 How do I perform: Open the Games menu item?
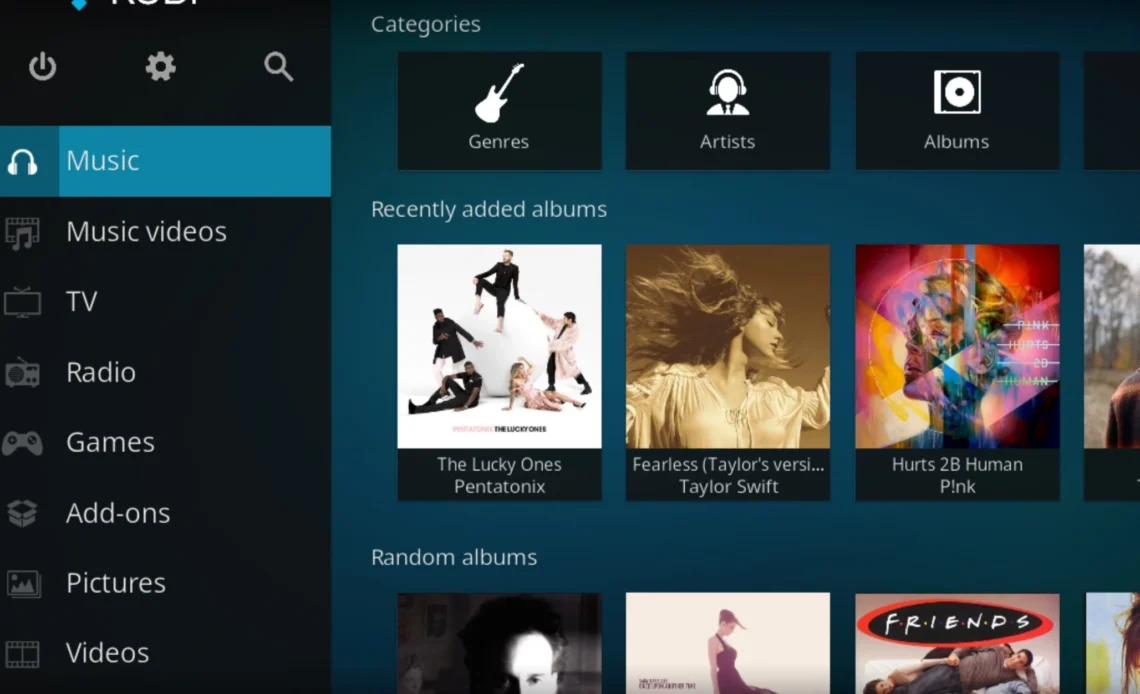[x=165, y=443]
